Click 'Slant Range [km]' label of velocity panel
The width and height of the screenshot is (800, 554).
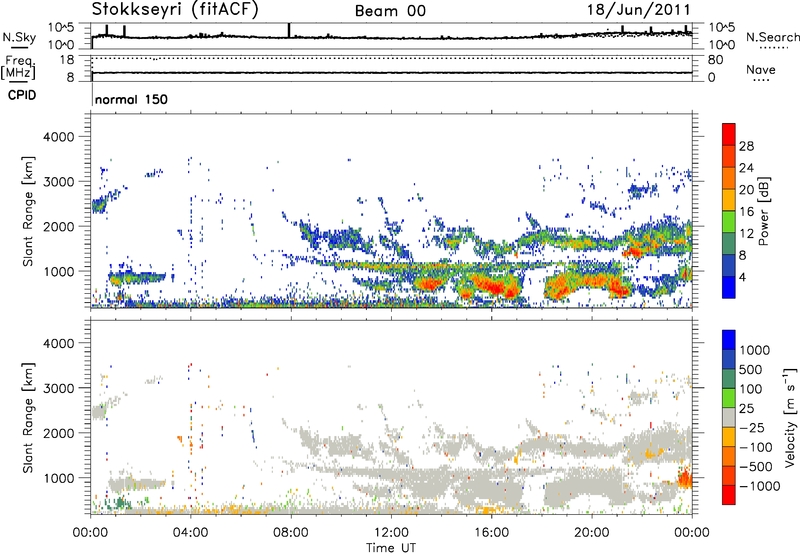point(29,417)
